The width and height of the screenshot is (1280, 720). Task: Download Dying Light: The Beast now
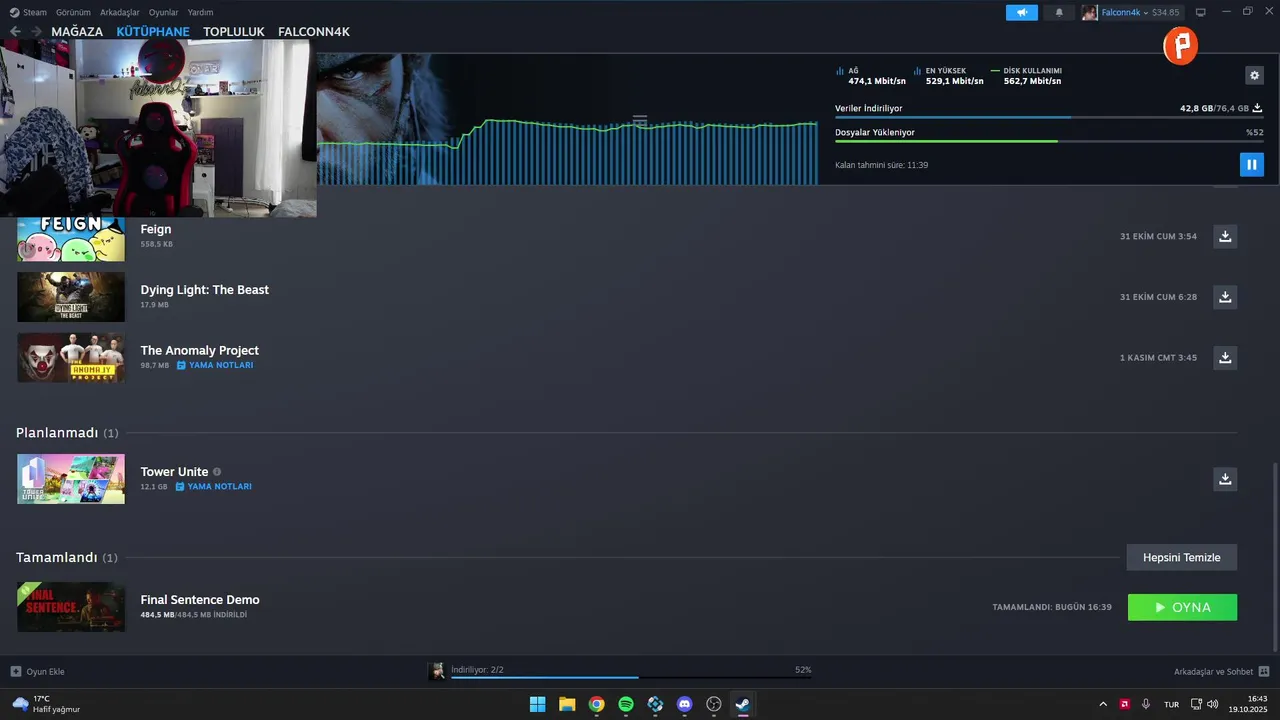pos(1225,297)
